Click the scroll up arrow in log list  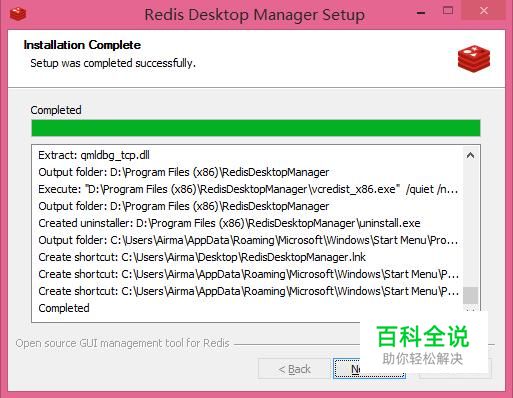point(470,155)
